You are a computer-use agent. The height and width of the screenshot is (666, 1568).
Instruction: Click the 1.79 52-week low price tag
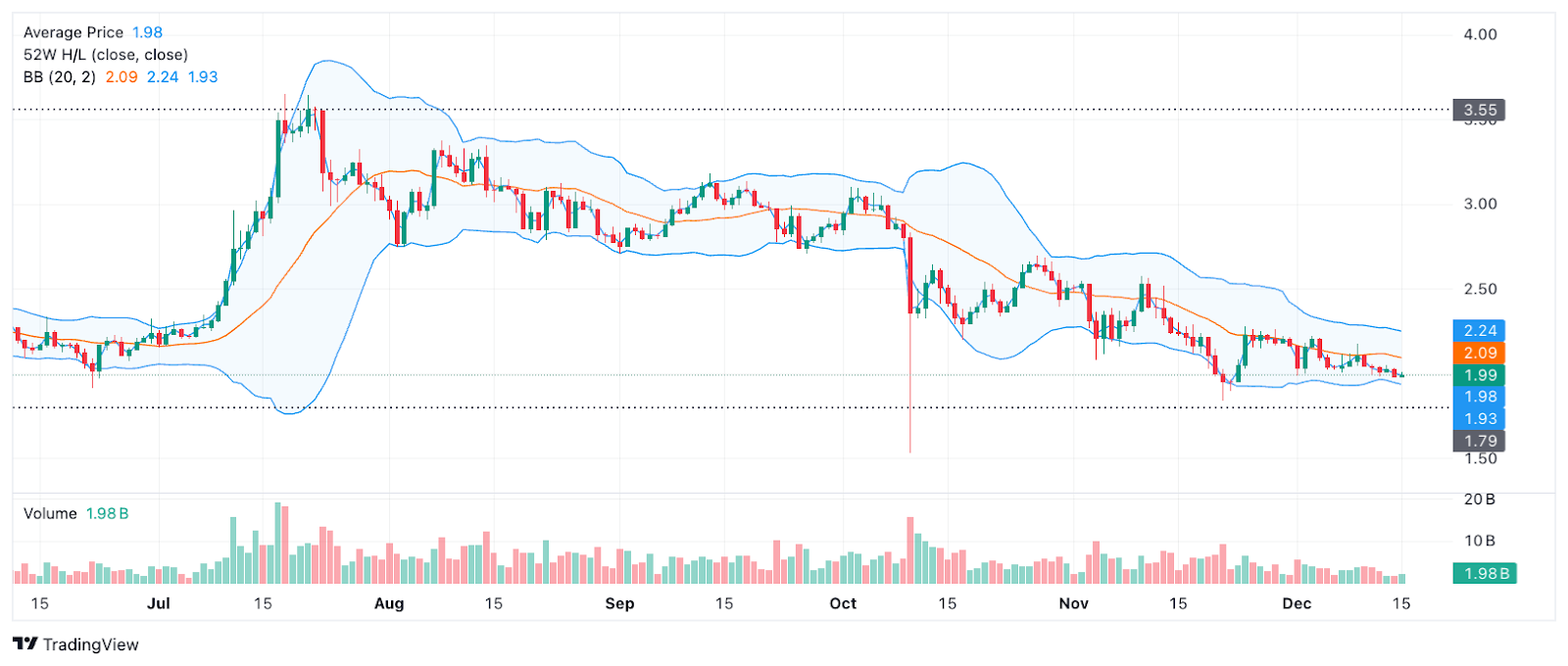coord(1479,441)
